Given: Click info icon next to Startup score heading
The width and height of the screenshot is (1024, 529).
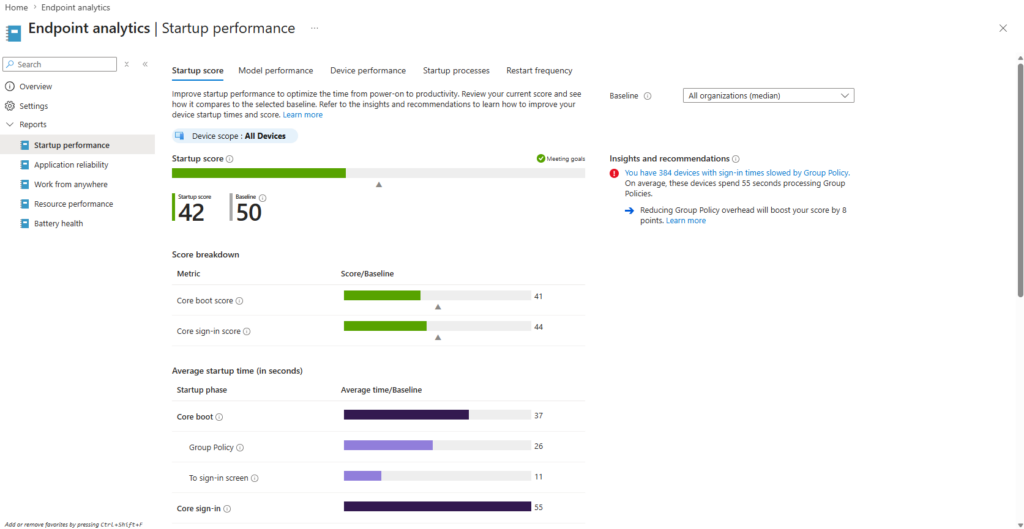Looking at the screenshot, I should click(x=230, y=159).
